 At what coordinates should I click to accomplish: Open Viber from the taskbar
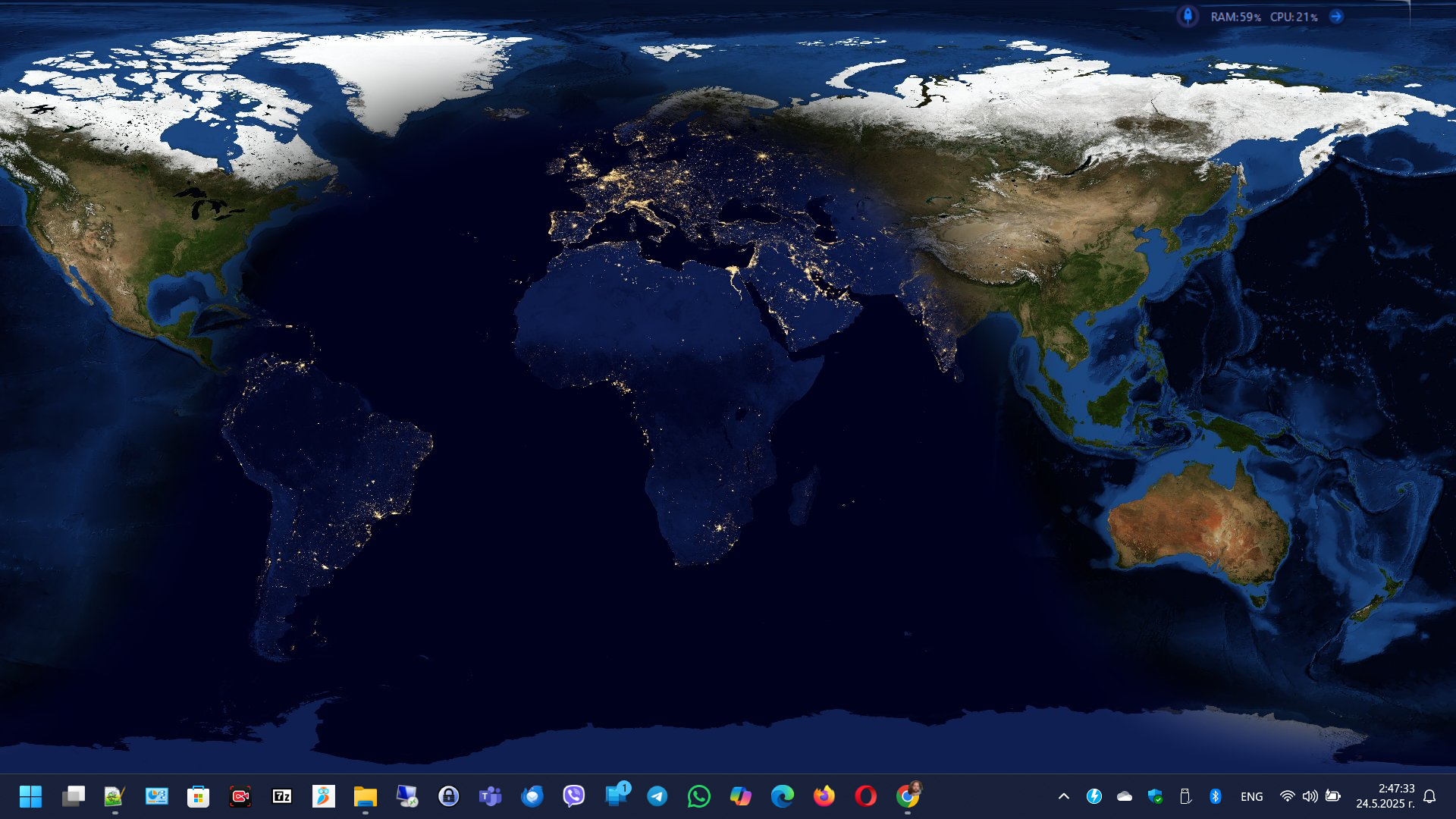pos(573,796)
